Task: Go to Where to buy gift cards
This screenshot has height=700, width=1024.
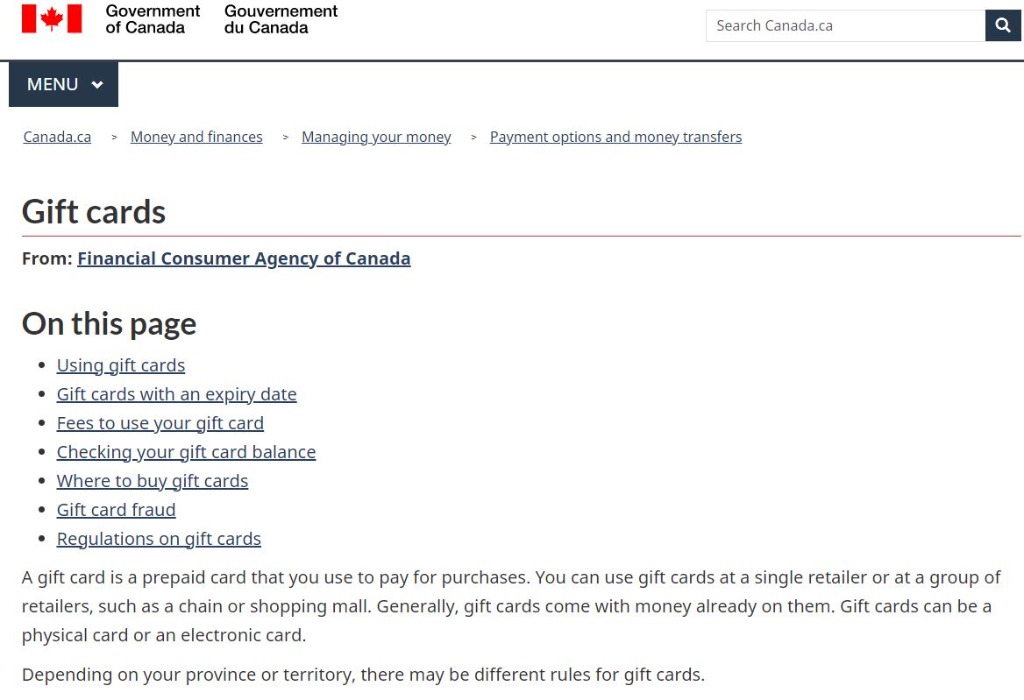Action: [x=152, y=481]
